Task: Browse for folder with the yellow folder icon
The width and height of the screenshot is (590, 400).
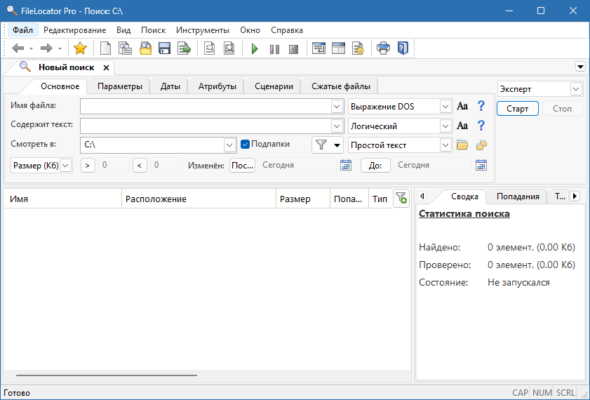Action: coord(462,145)
